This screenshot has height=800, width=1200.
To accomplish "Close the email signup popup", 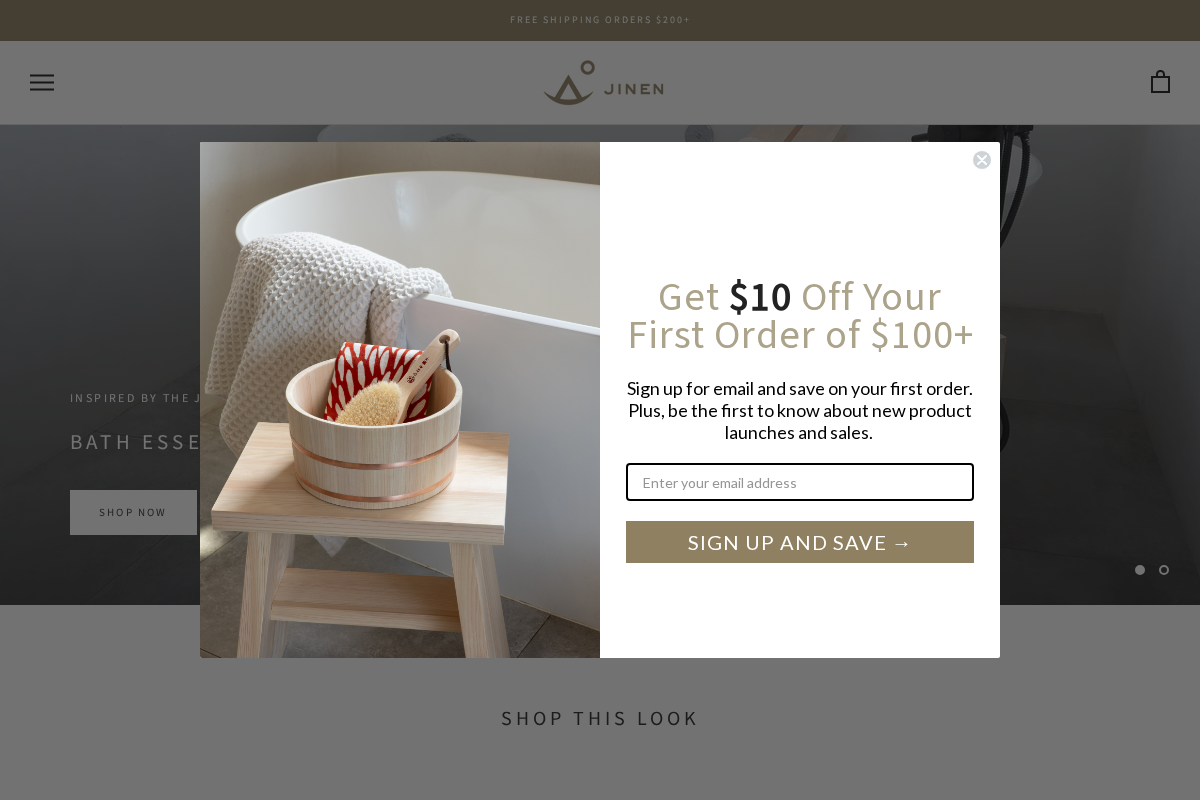I will (982, 160).
